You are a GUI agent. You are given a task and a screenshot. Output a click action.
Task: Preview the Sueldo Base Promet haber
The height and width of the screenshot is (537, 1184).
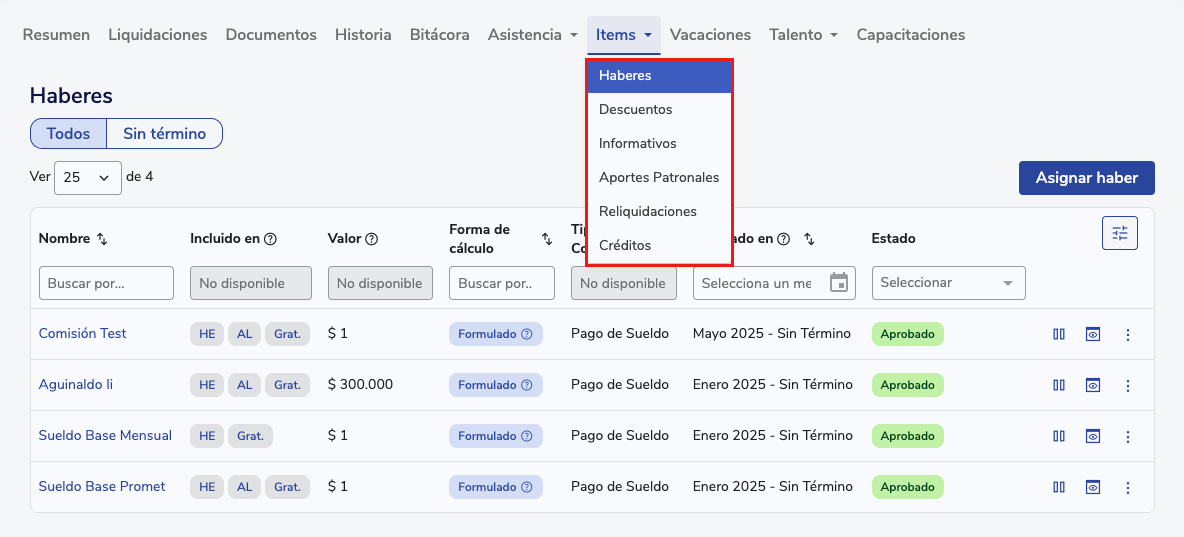[x=1093, y=487]
